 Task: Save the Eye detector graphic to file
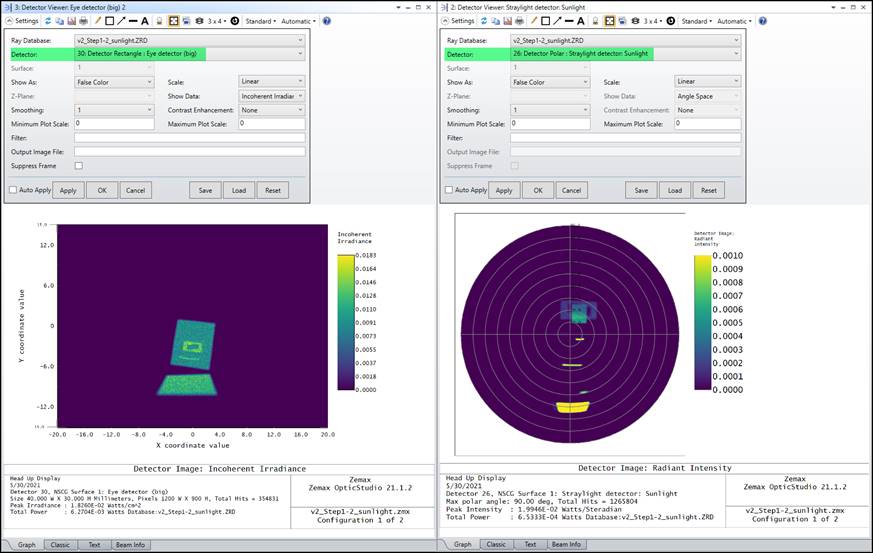[71, 21]
